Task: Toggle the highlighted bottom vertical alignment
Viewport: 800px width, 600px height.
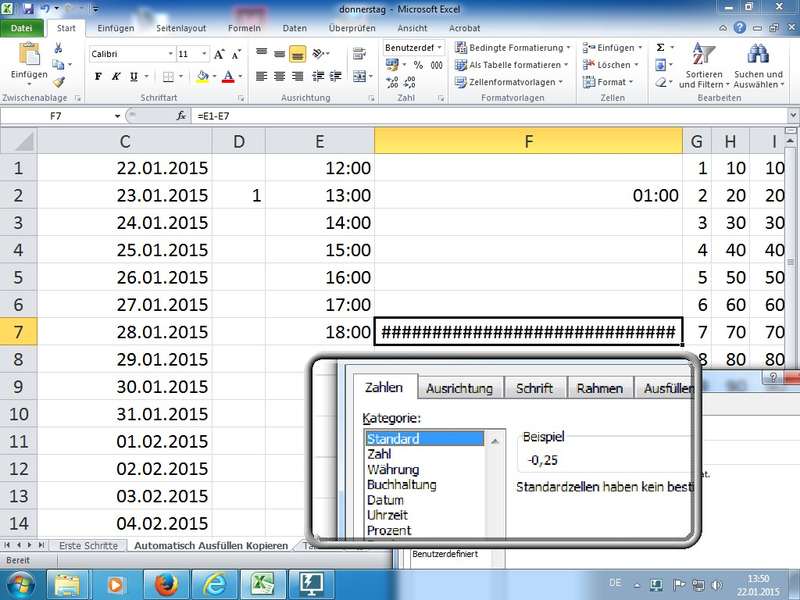Action: coord(297,54)
